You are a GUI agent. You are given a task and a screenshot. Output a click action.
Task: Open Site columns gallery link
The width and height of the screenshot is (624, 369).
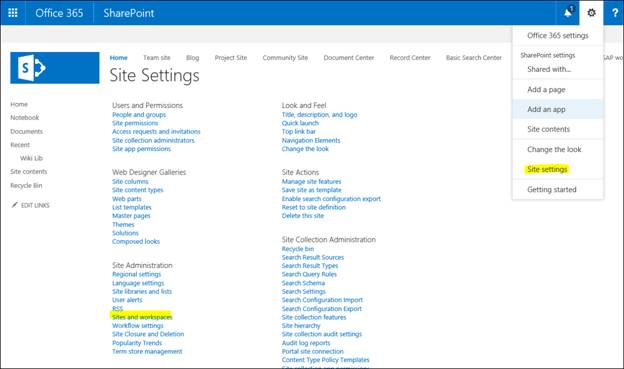point(130,182)
